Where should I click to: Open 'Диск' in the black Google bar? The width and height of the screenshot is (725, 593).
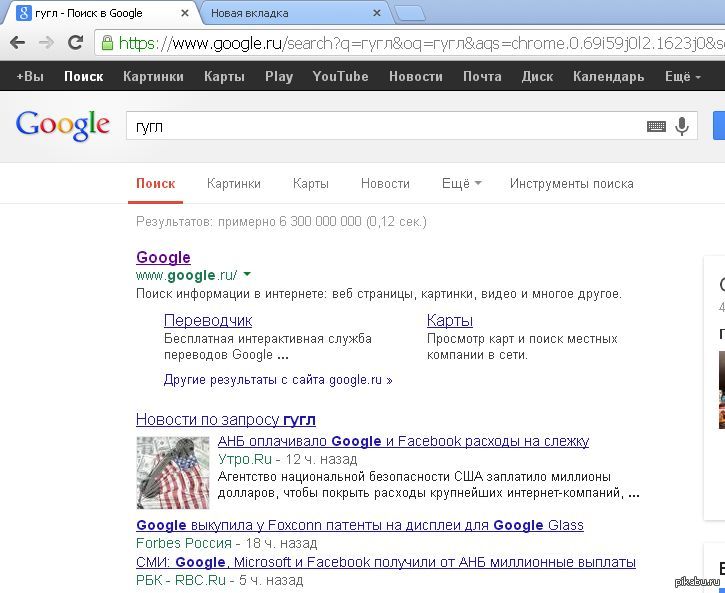tap(537, 76)
